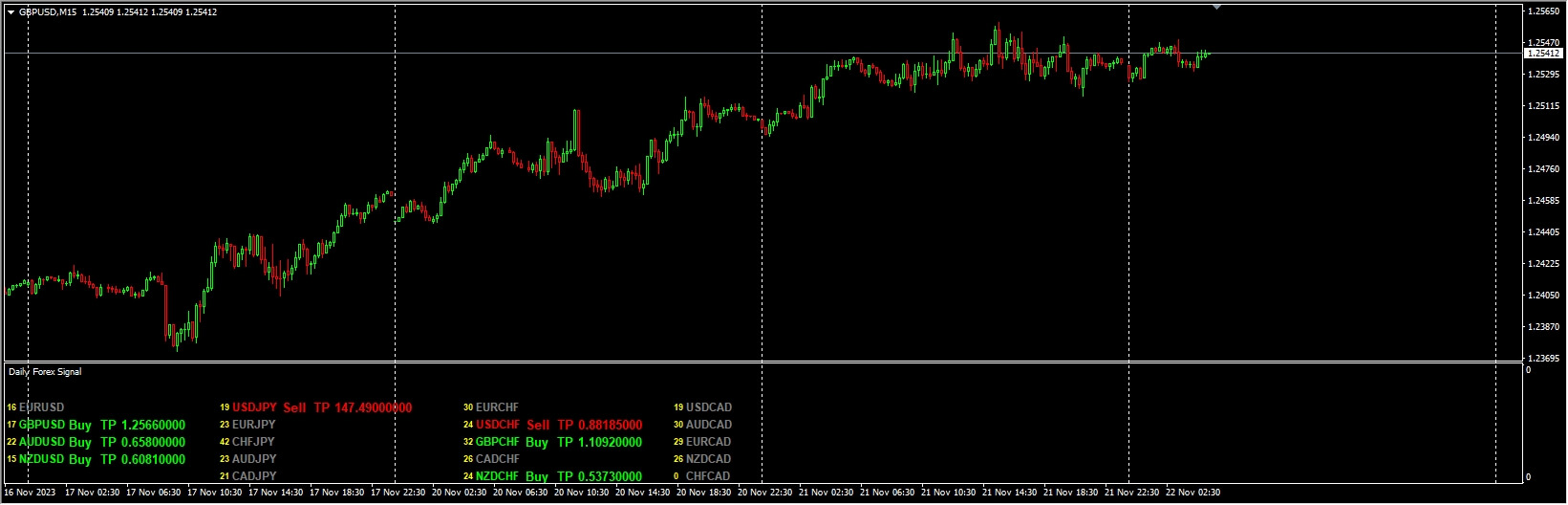Select the AUDCAD pair label

pos(709,425)
